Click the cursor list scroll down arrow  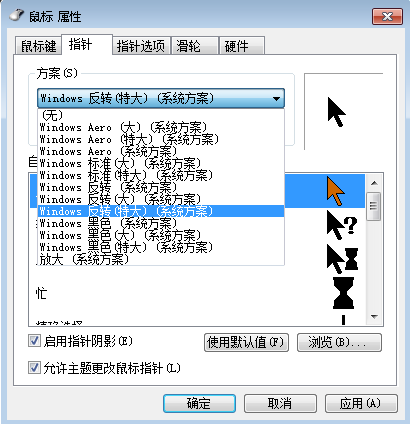(374, 317)
